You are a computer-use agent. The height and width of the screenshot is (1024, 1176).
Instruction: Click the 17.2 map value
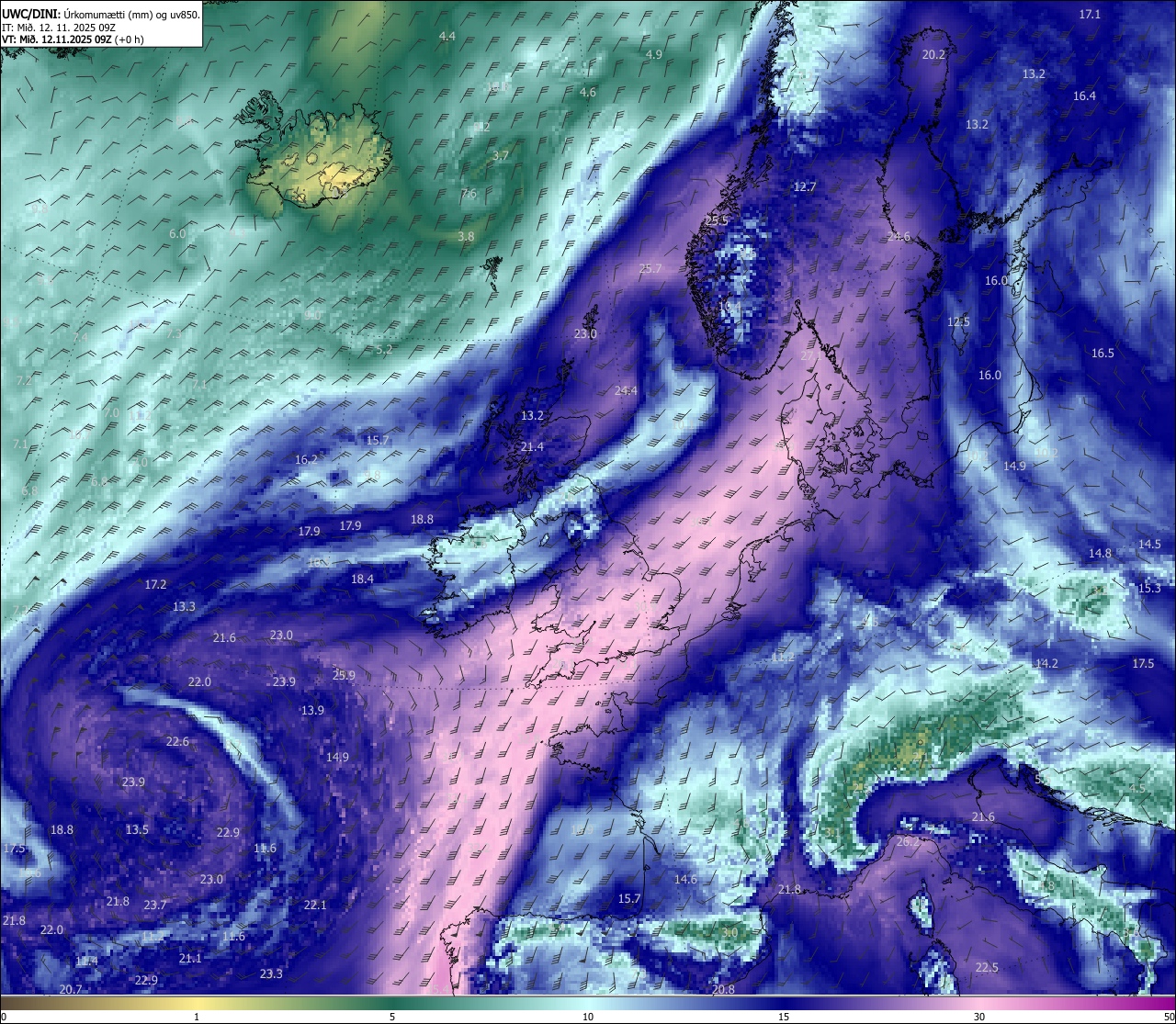pos(156,585)
